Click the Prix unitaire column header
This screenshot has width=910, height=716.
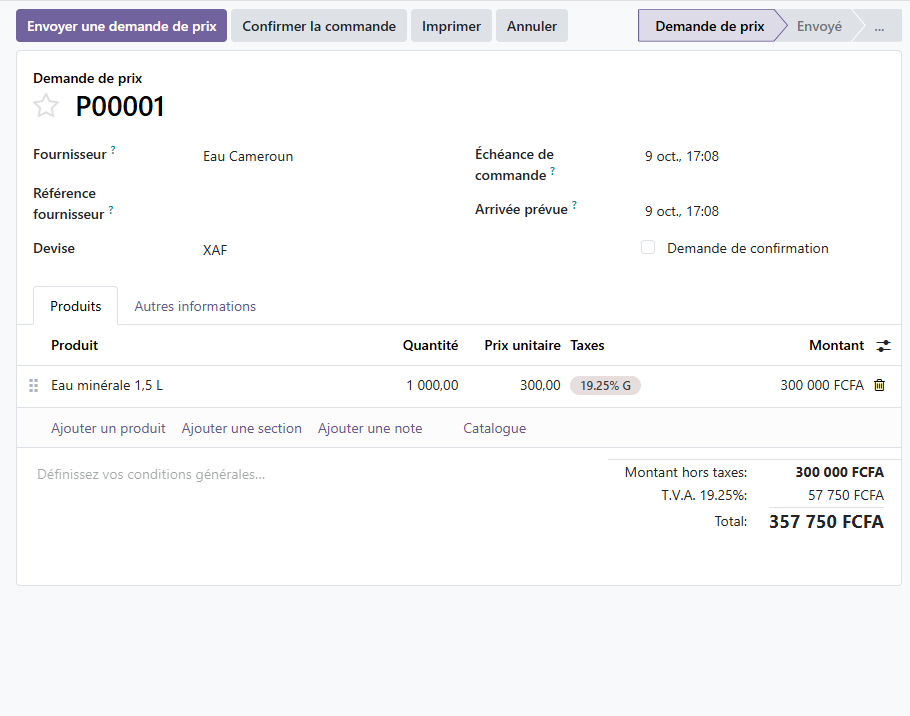pyautogui.click(x=522, y=345)
